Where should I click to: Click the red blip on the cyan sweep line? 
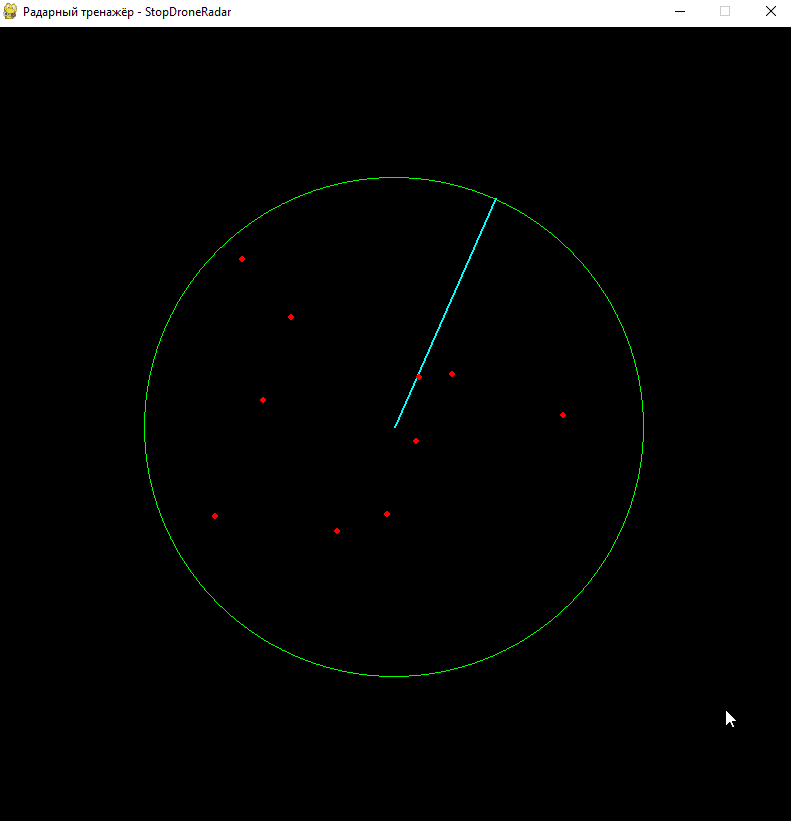pyautogui.click(x=419, y=377)
